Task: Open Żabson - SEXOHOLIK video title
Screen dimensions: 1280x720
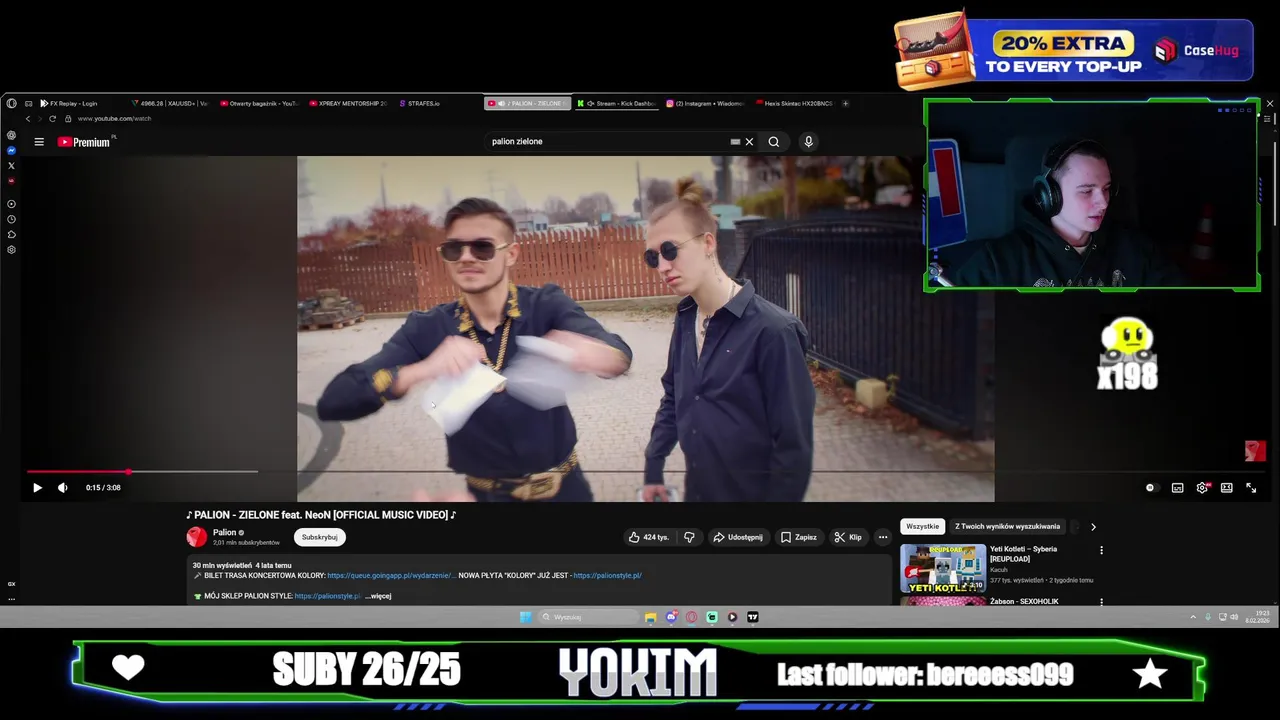Action: [x=1024, y=602]
